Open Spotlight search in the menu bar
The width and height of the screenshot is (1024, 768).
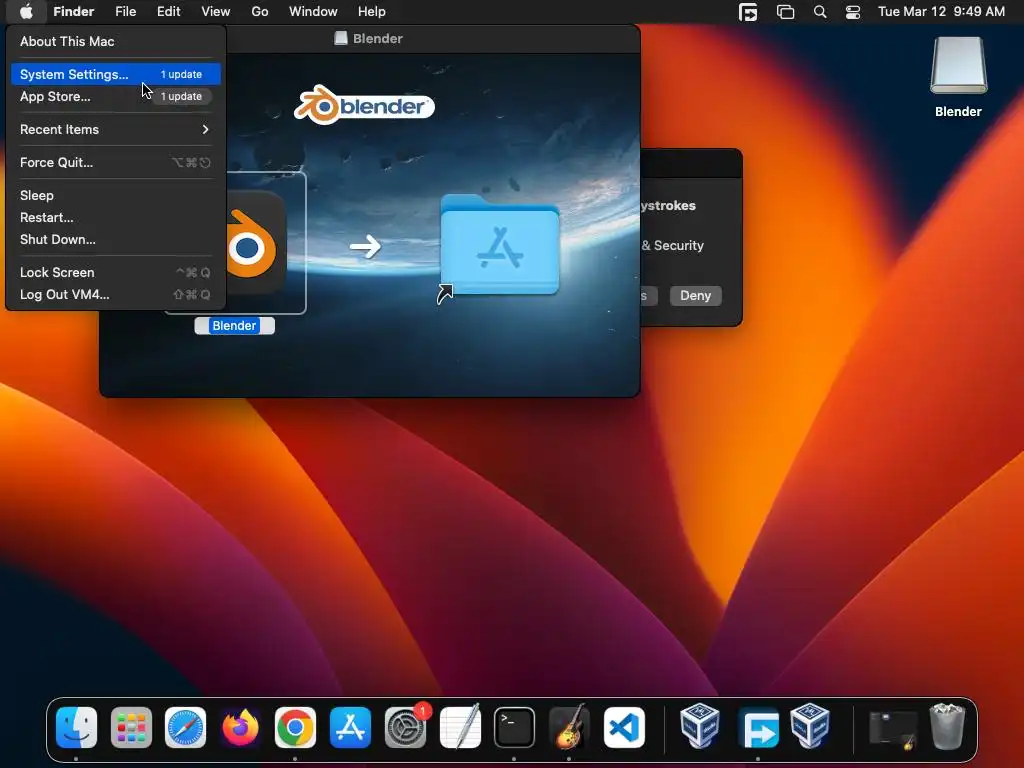(x=820, y=12)
